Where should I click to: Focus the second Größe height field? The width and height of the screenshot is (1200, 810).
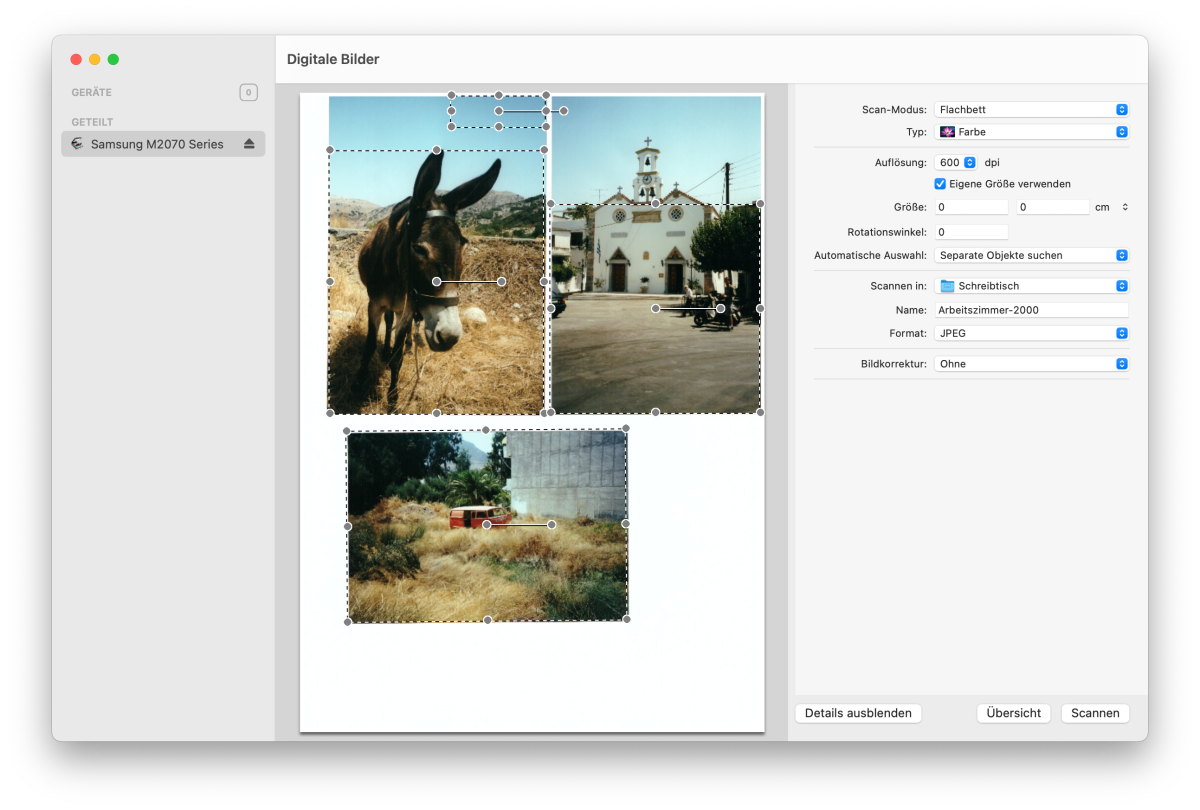[1053, 207]
